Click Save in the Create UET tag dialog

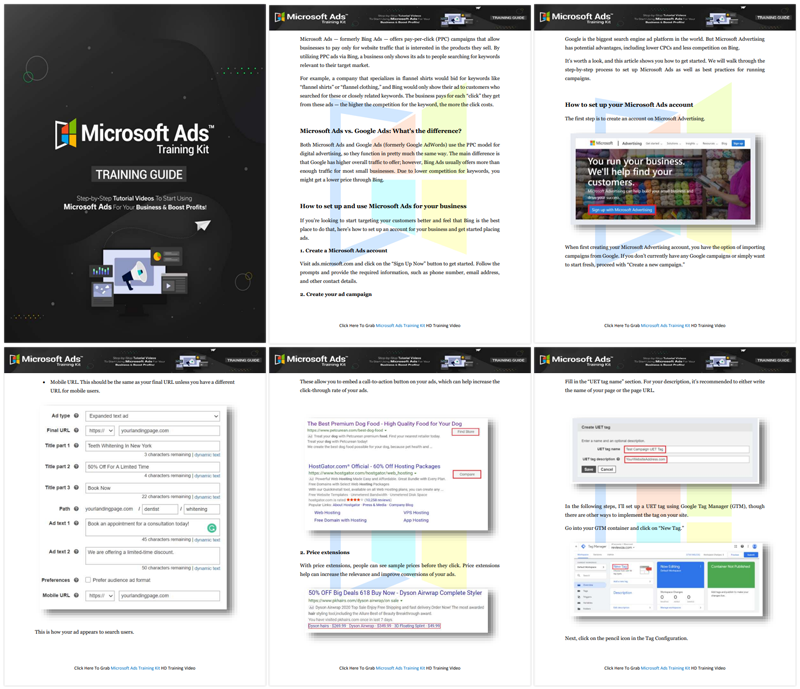(589, 469)
